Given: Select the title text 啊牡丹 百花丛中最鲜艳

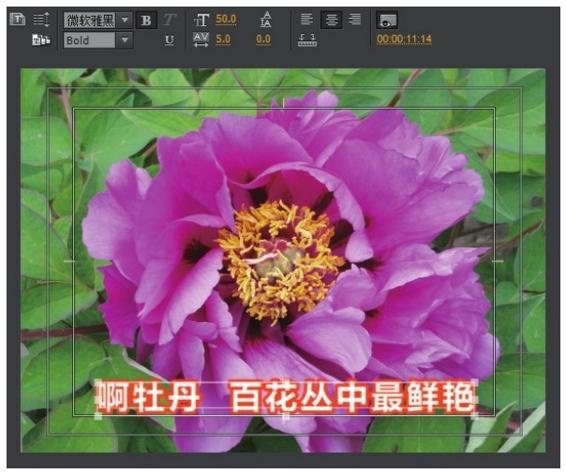Looking at the screenshot, I should pos(286,397).
